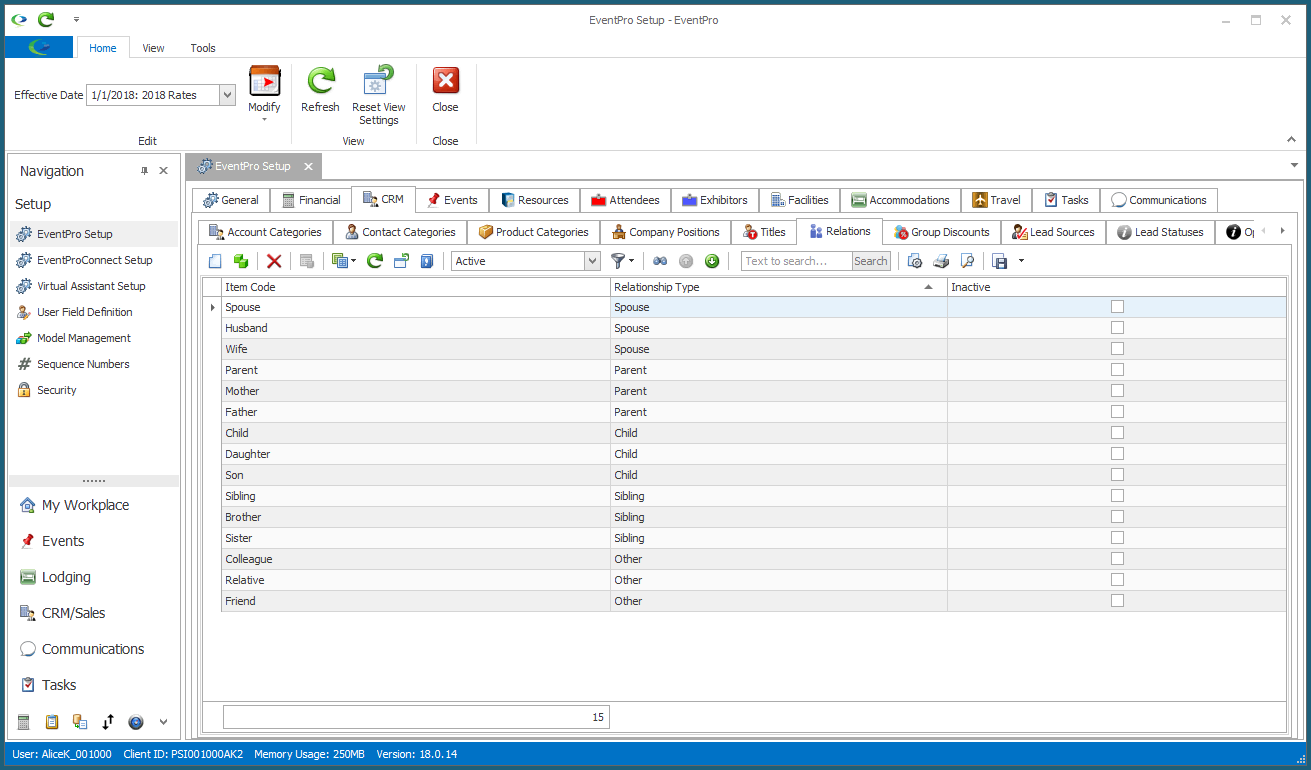The image size is (1311, 770).
Task: Click the blue bookmark icon in toolbar
Action: [427, 261]
